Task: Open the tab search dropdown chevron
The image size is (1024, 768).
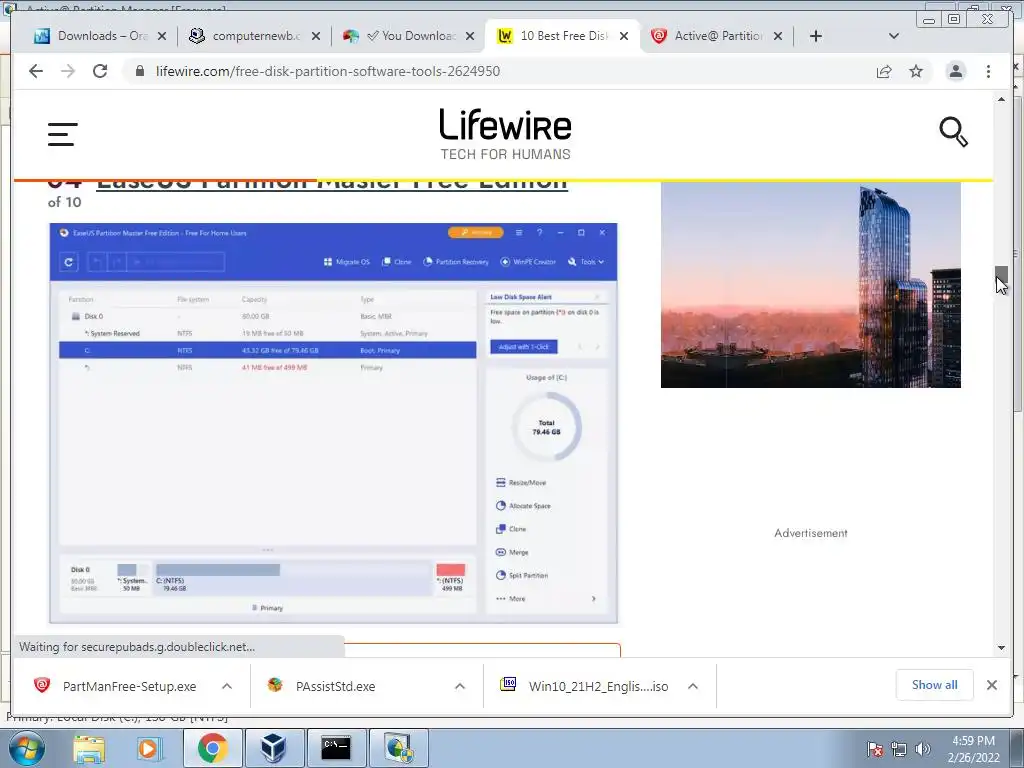Action: click(x=894, y=36)
